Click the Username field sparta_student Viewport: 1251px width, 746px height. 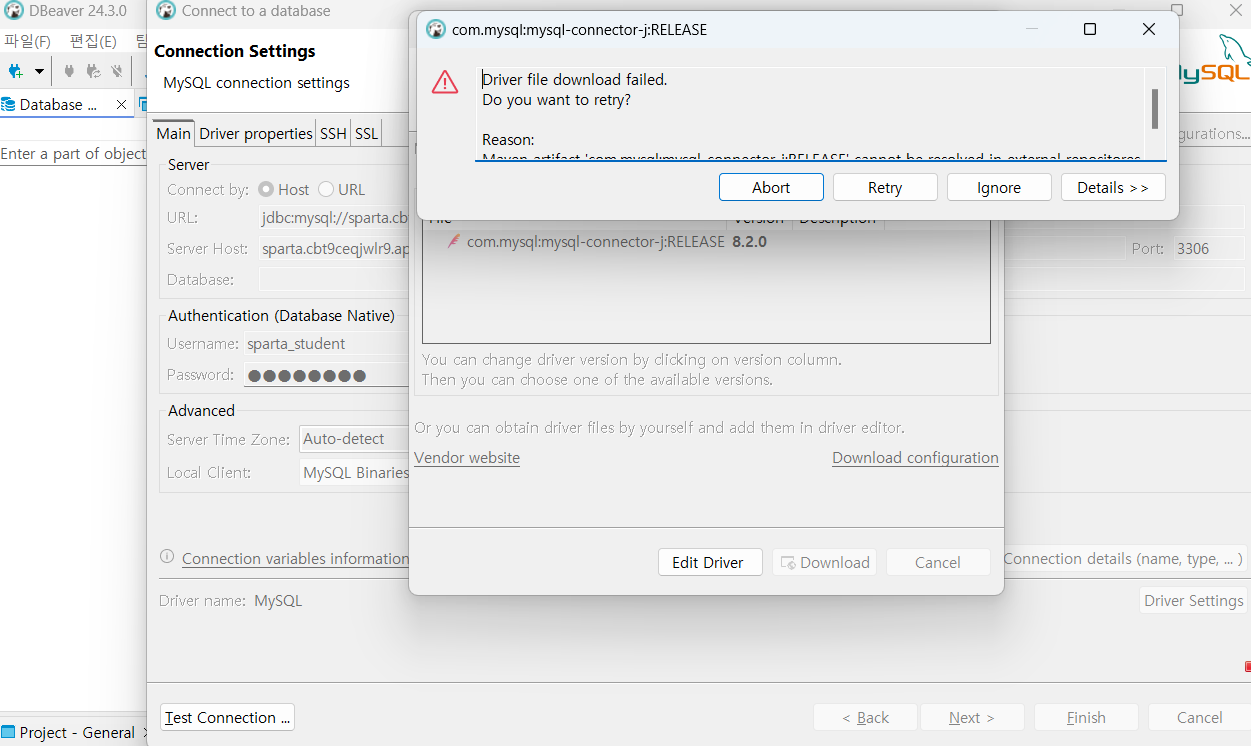tap(327, 343)
